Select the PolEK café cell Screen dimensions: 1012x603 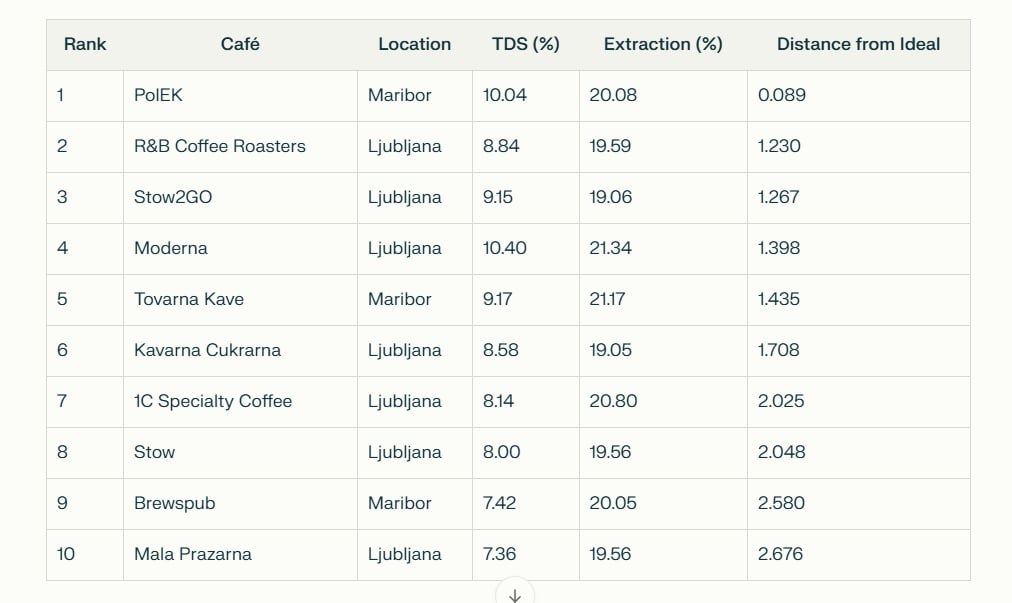coord(158,96)
